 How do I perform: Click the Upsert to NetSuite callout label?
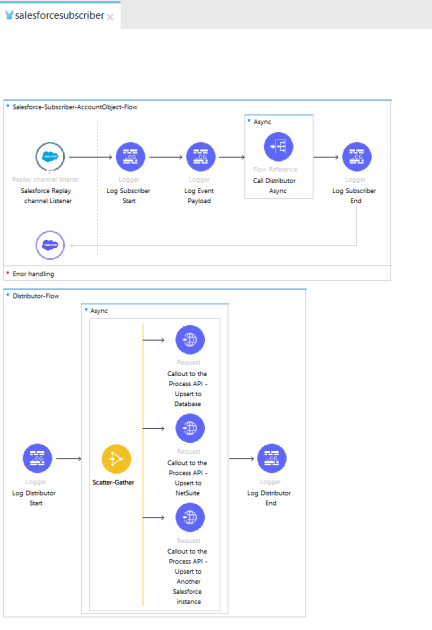tap(188, 478)
